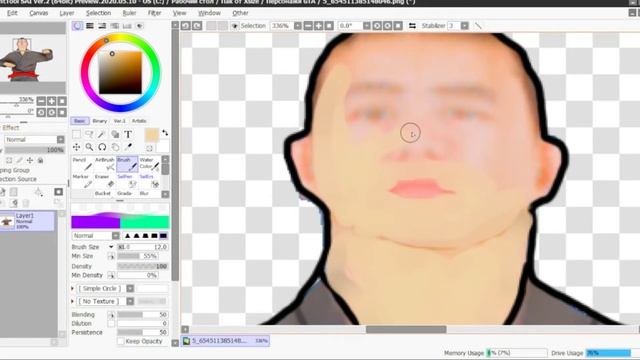Select the Magic Wand tool
Viewport: 640px width, 360px height.
tap(102, 134)
